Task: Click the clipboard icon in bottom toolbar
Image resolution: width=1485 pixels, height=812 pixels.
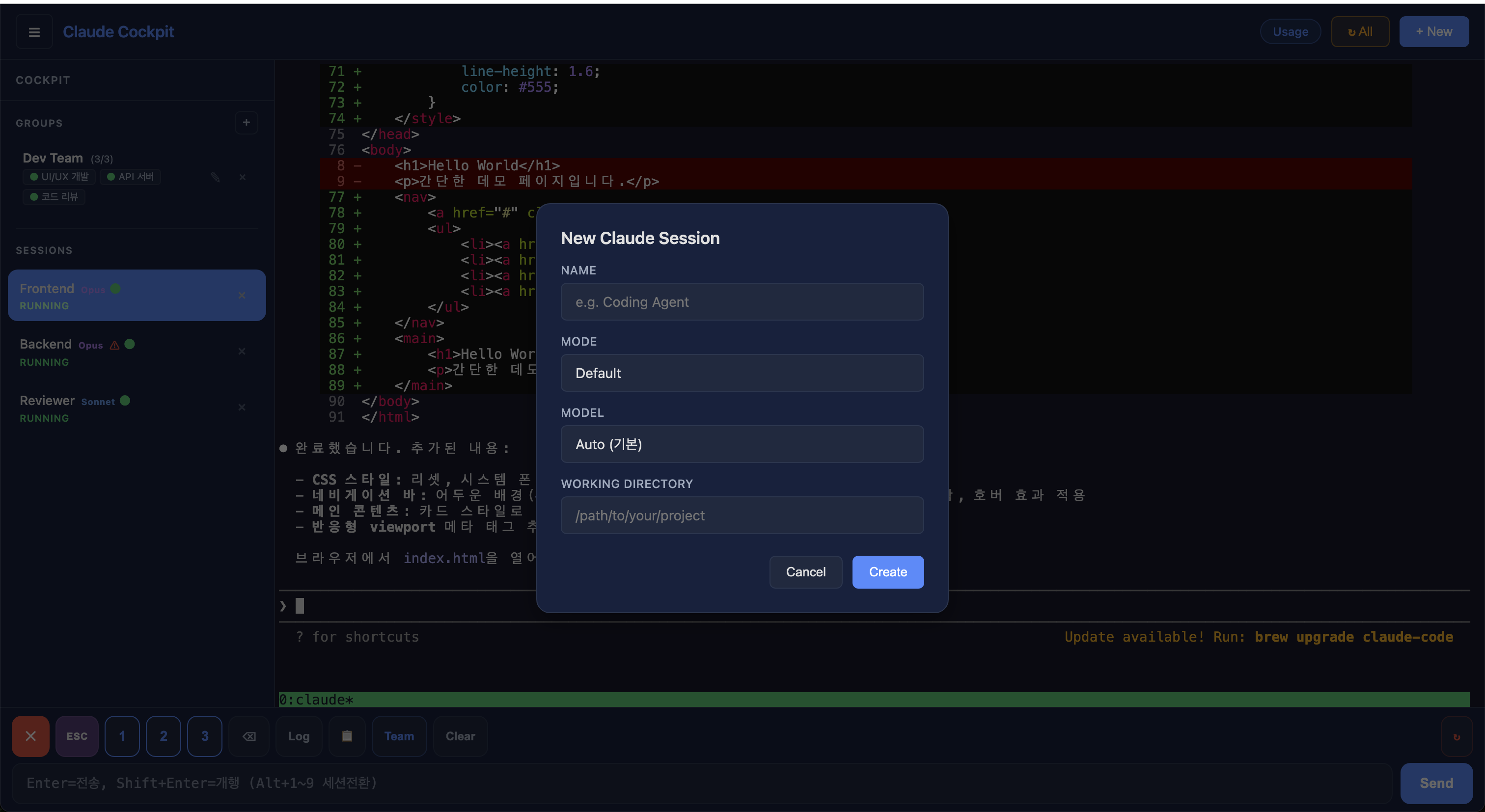Action: [x=347, y=736]
